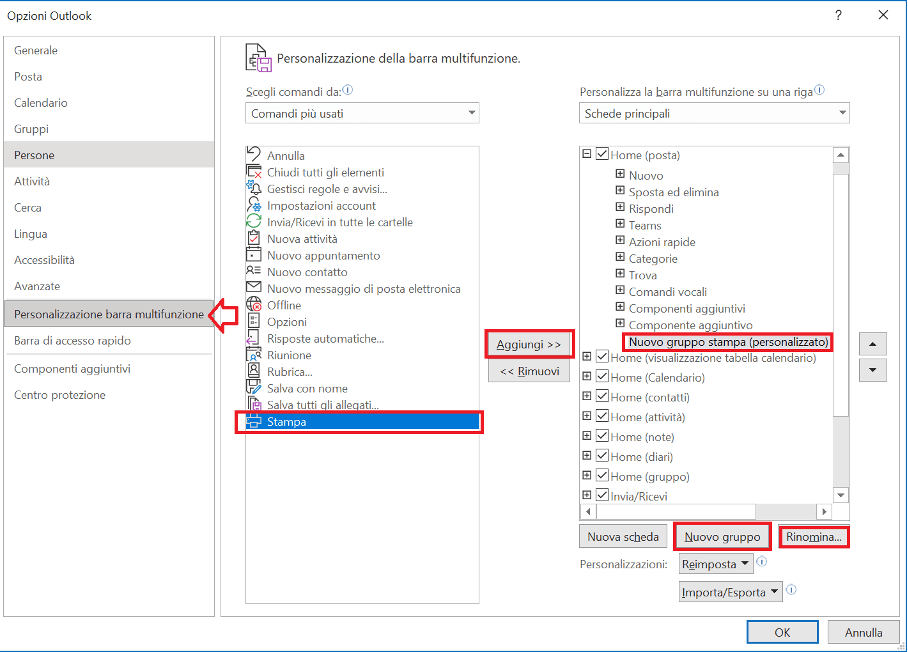Click the Aggiungi >> button
The height and width of the screenshot is (652, 908).
point(529,345)
